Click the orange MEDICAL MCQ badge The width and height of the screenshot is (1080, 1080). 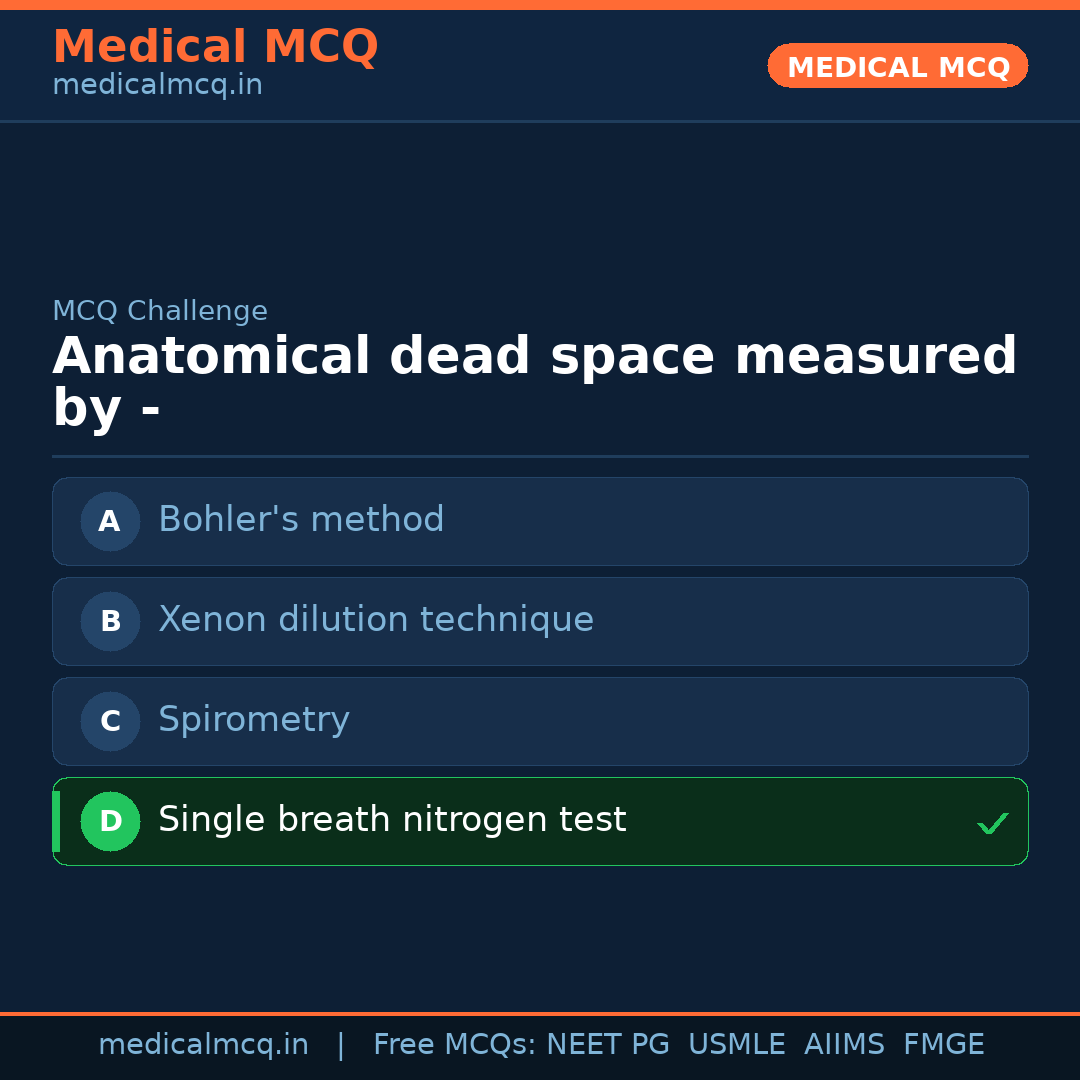(x=897, y=66)
